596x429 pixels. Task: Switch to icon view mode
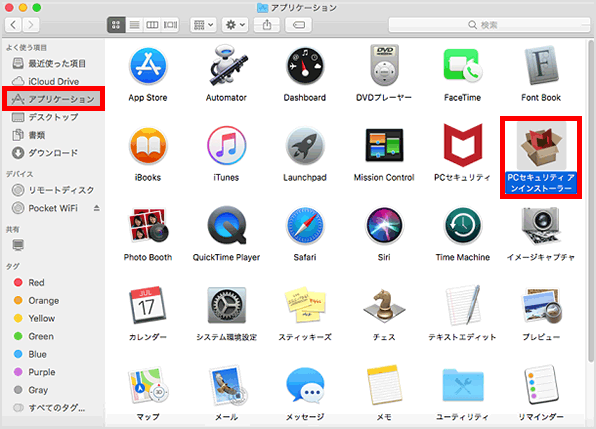point(116,25)
